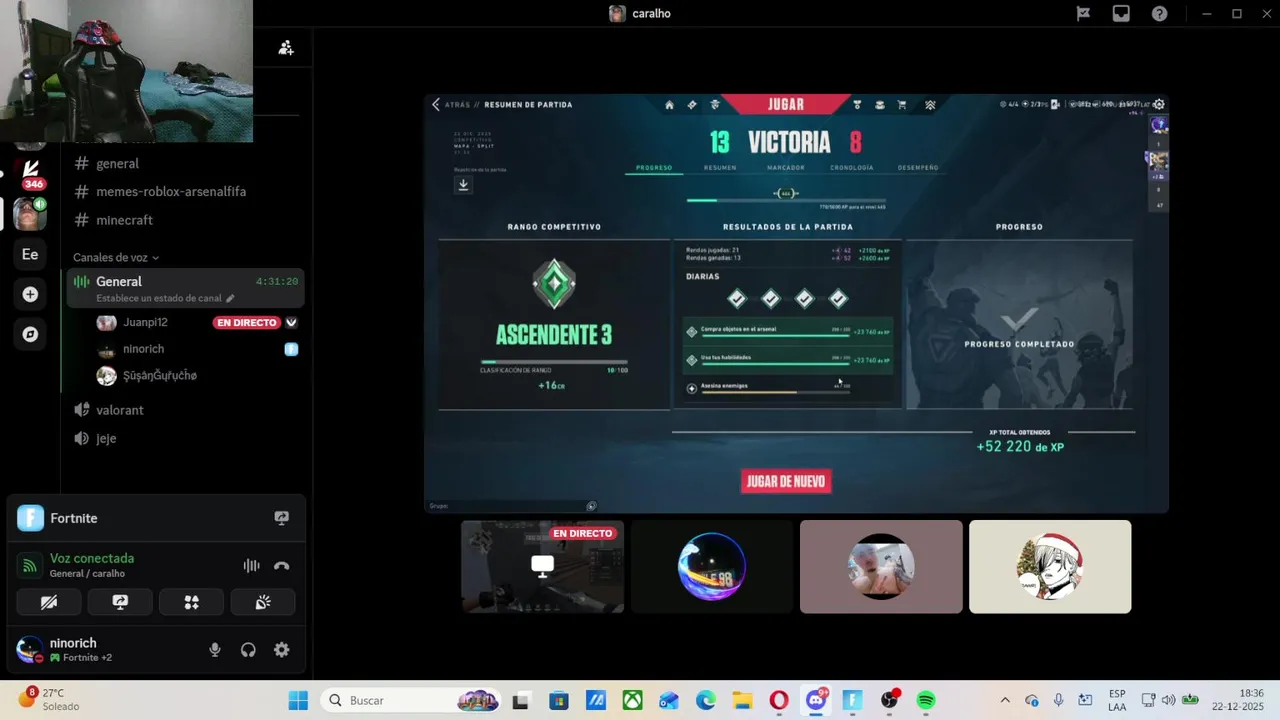Open Valorant settings gear in stream
The image size is (1280, 720).
click(x=1159, y=104)
